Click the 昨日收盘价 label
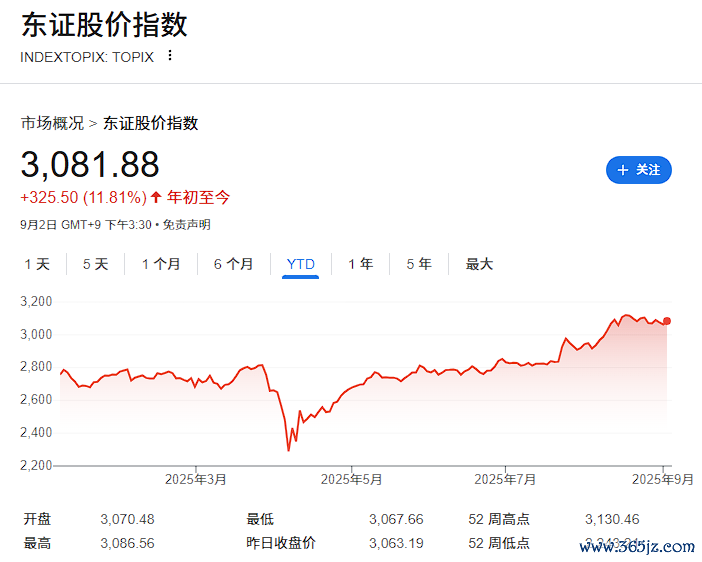 281,543
